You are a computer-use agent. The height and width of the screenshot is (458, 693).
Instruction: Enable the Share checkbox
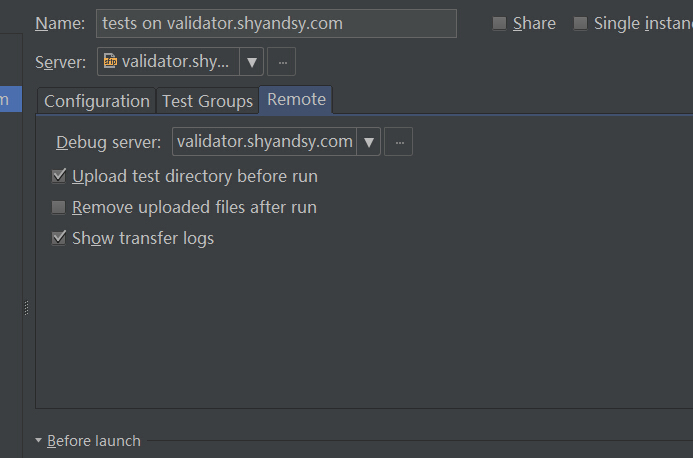(499, 23)
